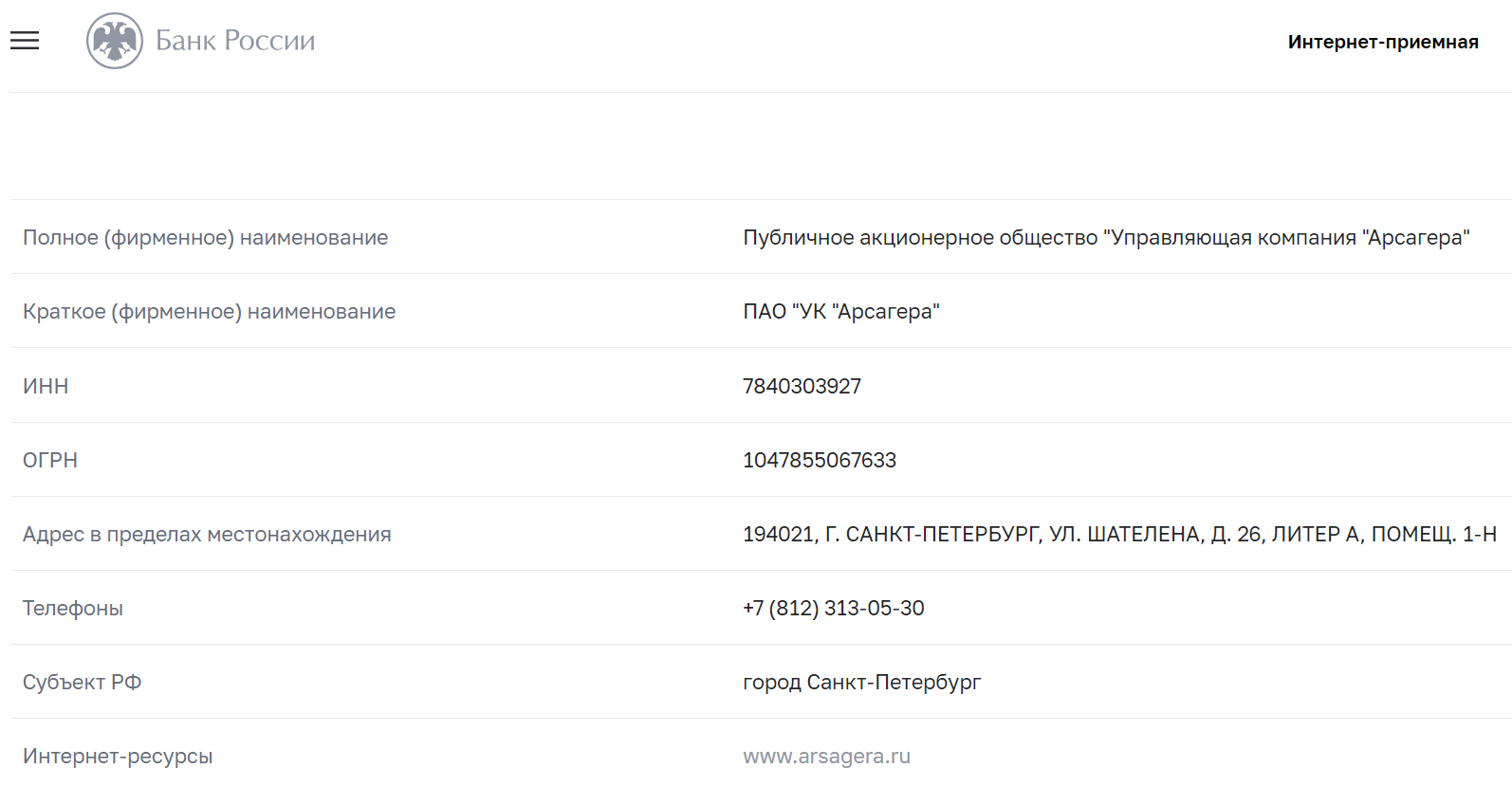Screen dimensions: 1512x786
Task: Open the hamburger menu icon
Action: click(x=25, y=41)
